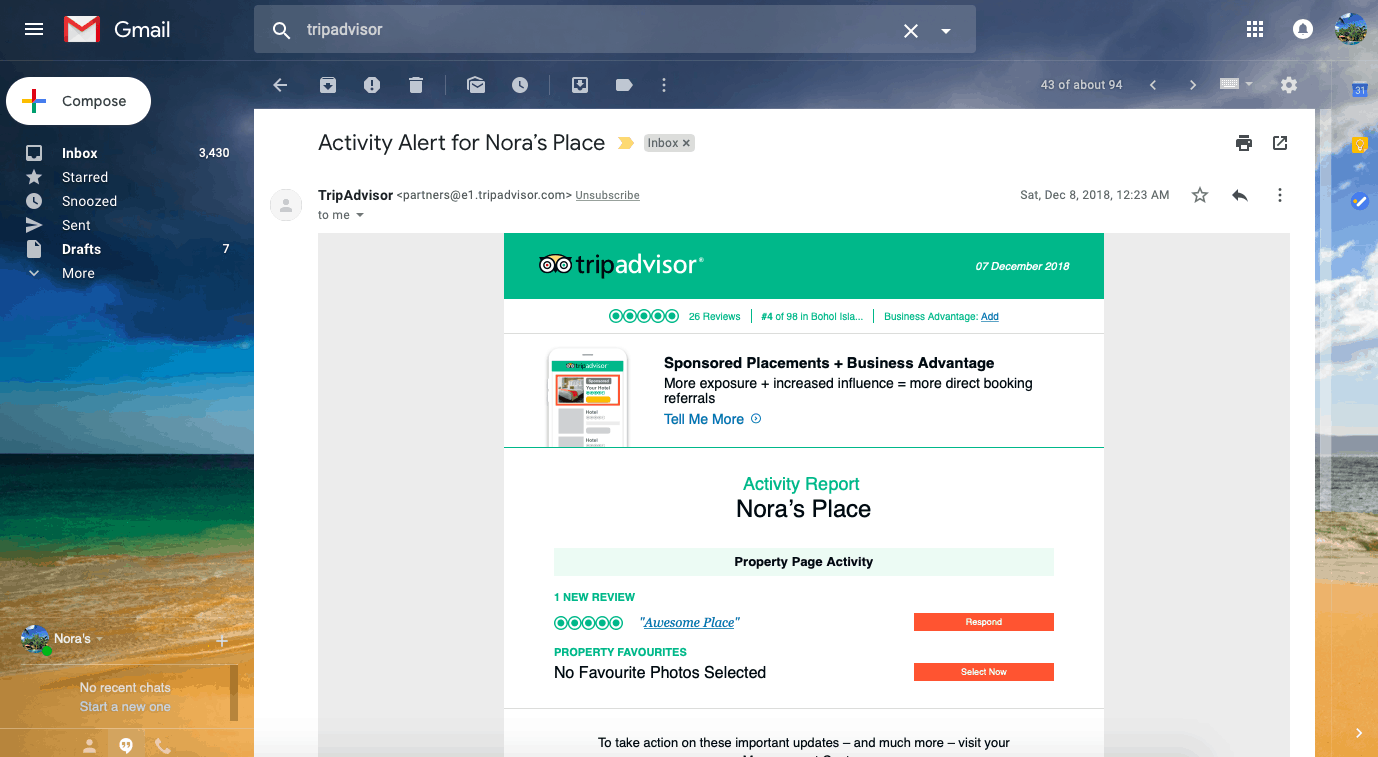Remove the Inbox label from the message
Image resolution: width=1378 pixels, height=757 pixels.
point(686,143)
